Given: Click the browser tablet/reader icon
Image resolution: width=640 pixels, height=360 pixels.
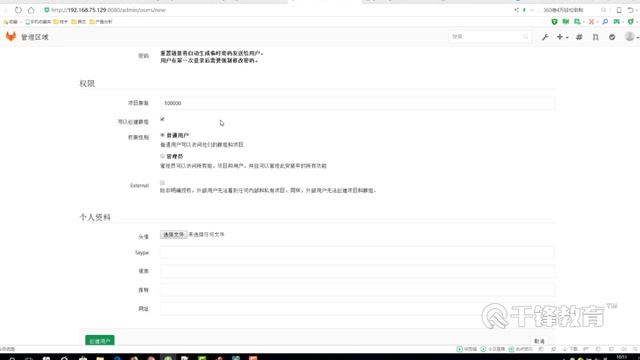Looking at the screenshot, I should point(619,10).
